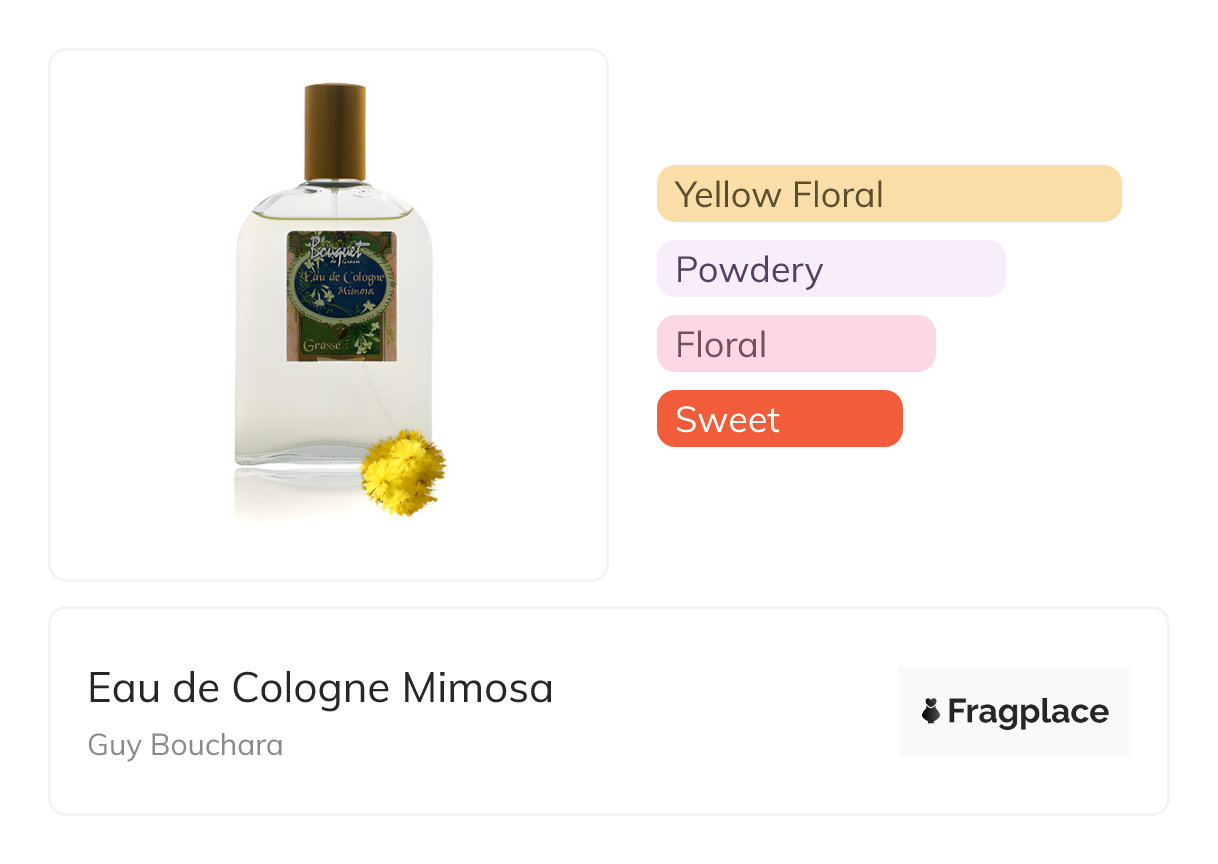Choose the pink Floral accord bar

795,344
